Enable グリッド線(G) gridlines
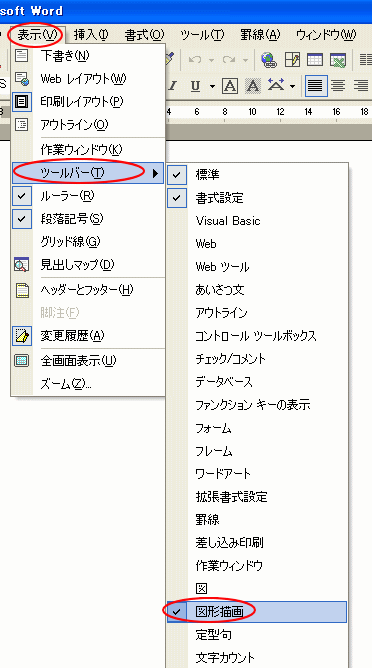 coord(87,242)
